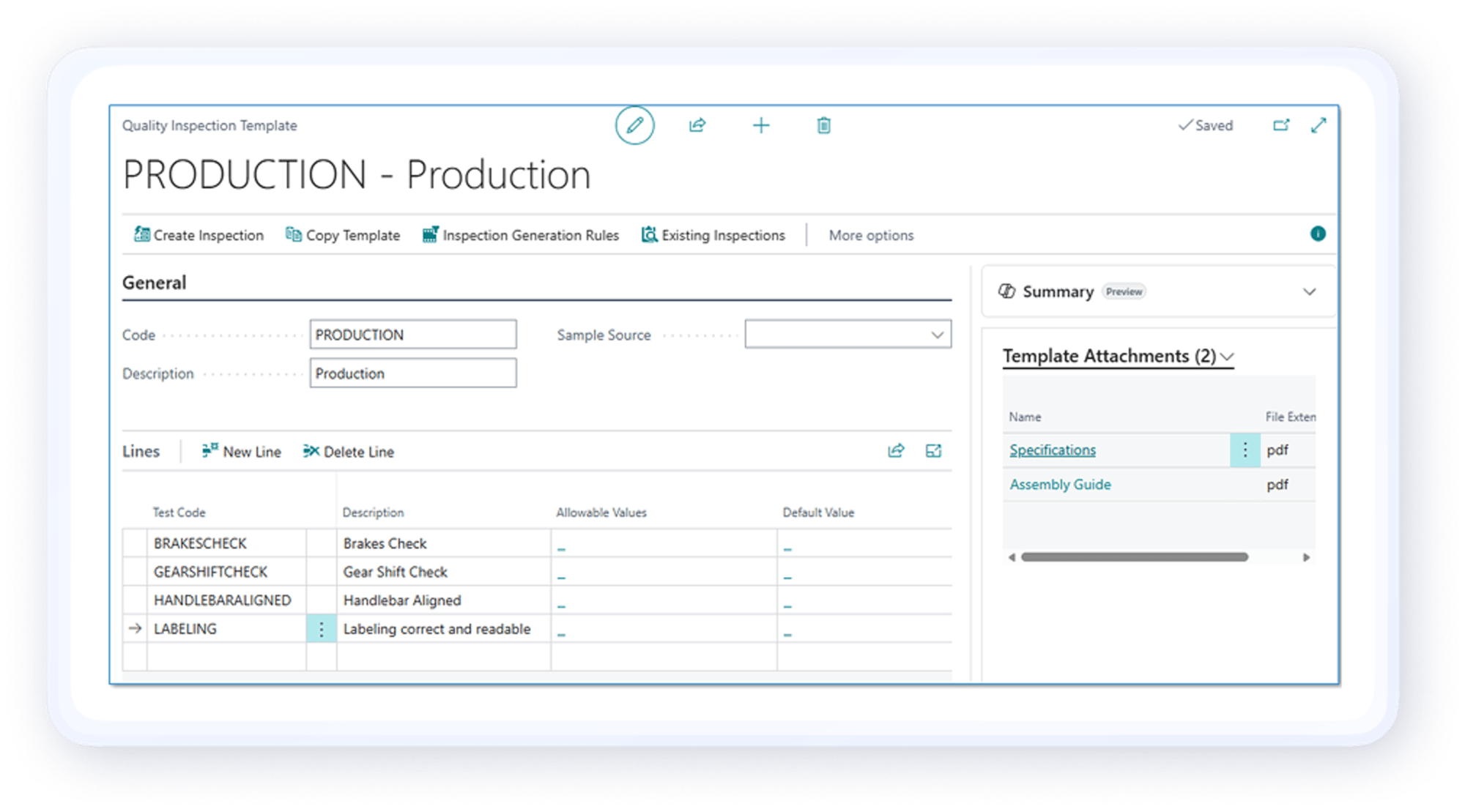Click the Lines share icon

[896, 451]
